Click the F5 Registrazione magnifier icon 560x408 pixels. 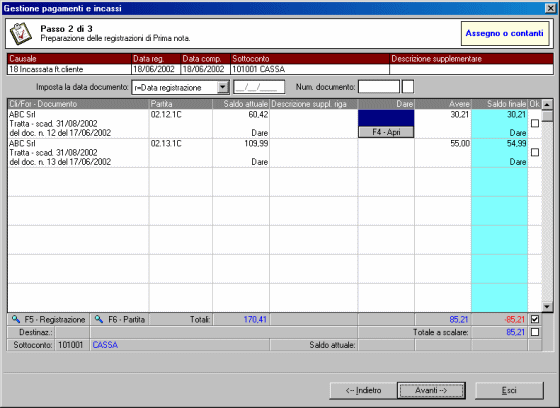point(16,319)
